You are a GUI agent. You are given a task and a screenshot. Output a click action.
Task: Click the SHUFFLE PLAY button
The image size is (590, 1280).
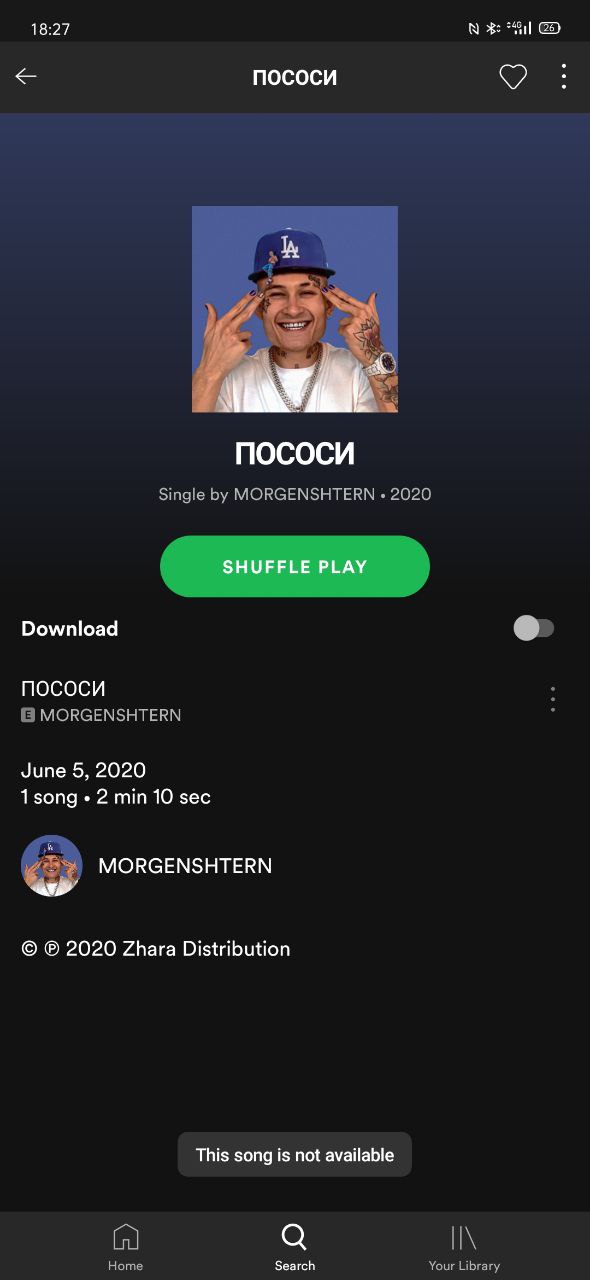(x=295, y=567)
